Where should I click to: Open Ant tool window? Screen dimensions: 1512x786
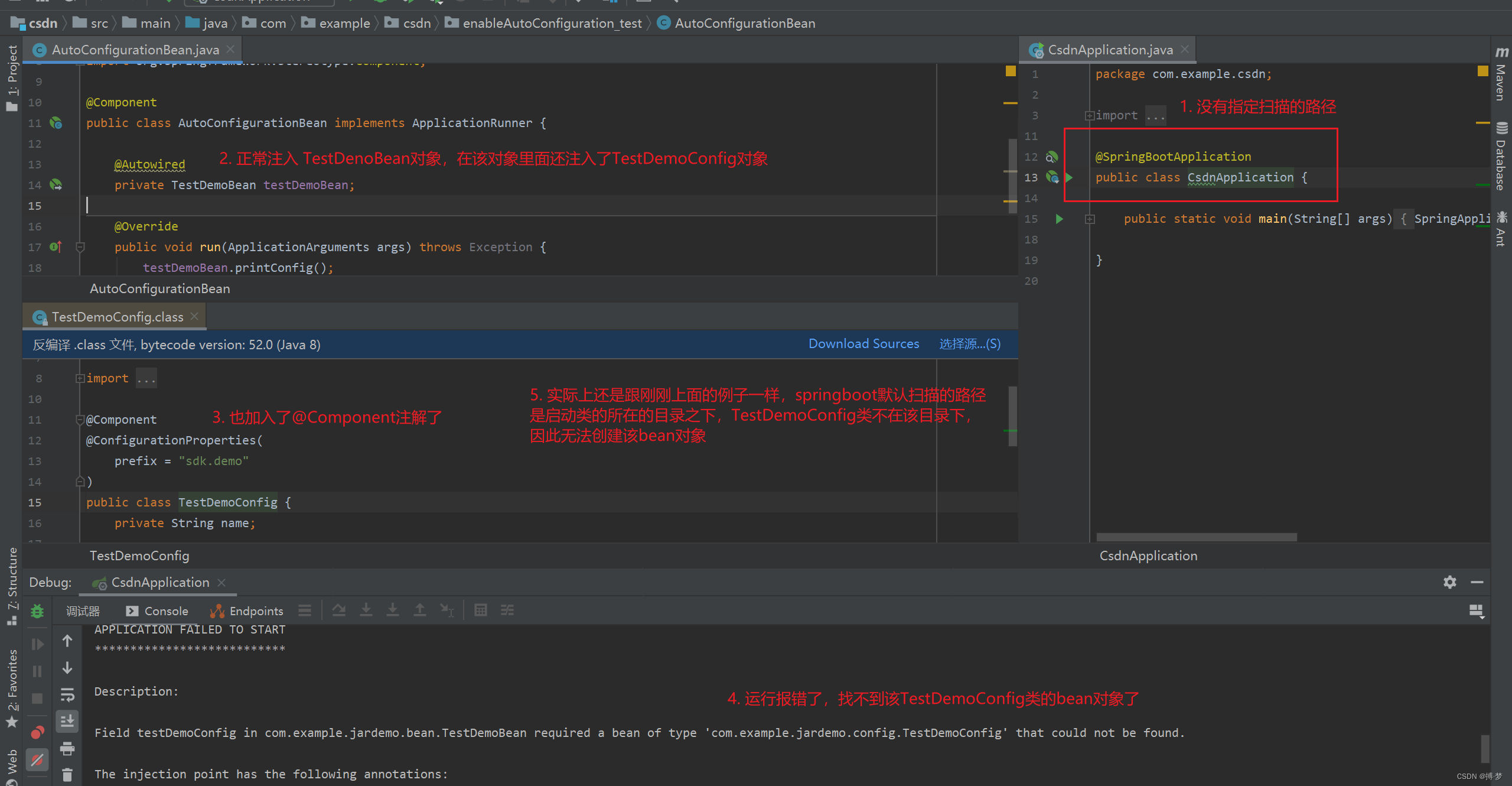coord(1501,229)
